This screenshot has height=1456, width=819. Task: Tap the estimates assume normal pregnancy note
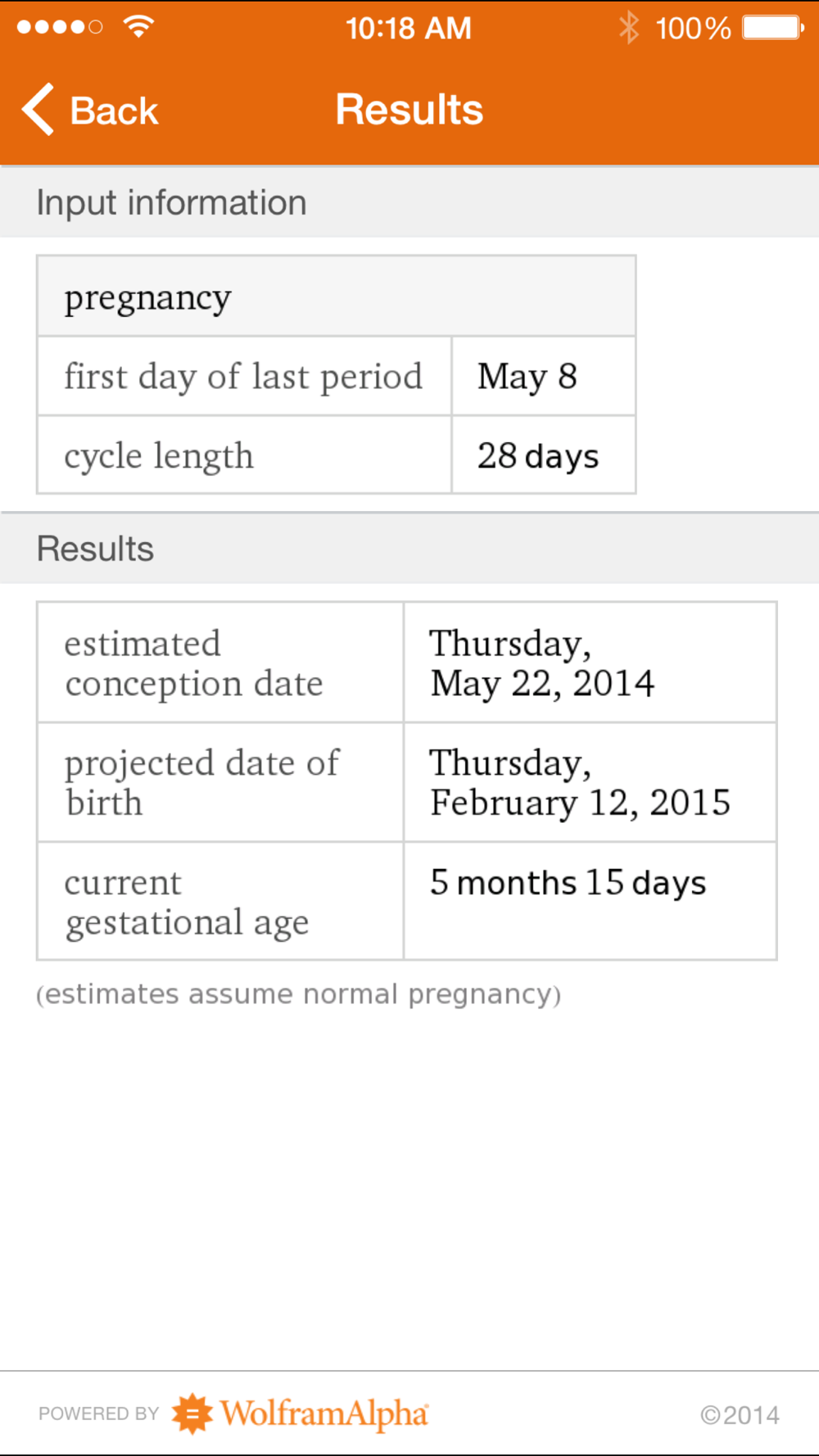299,994
